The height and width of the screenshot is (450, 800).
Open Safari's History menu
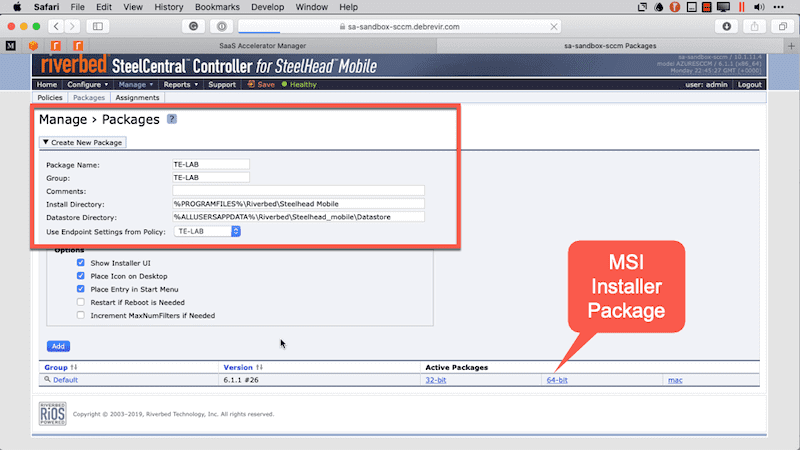168,7
